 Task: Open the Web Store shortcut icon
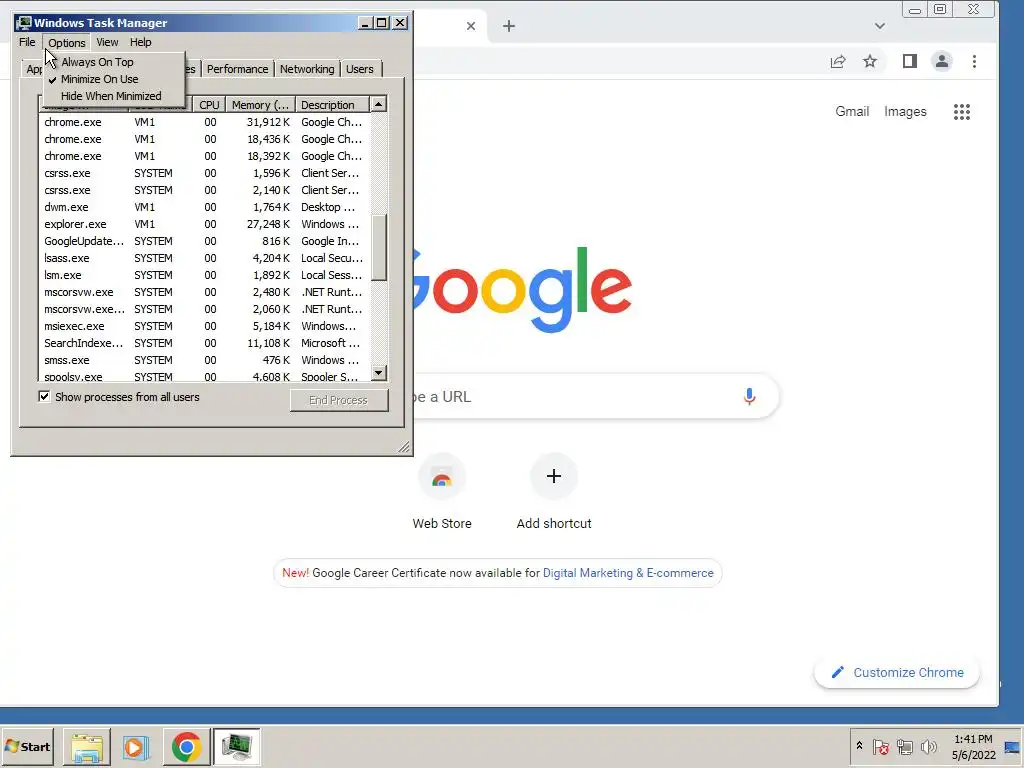[441, 477]
